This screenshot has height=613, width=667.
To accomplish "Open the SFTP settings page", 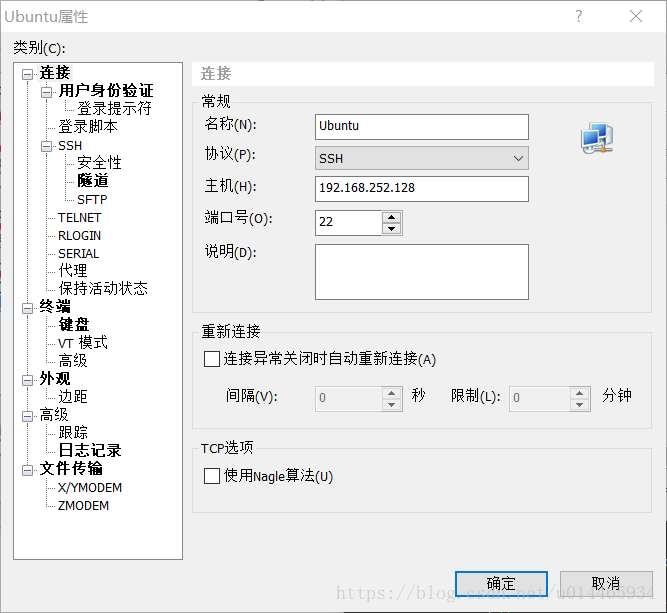I will click(92, 200).
